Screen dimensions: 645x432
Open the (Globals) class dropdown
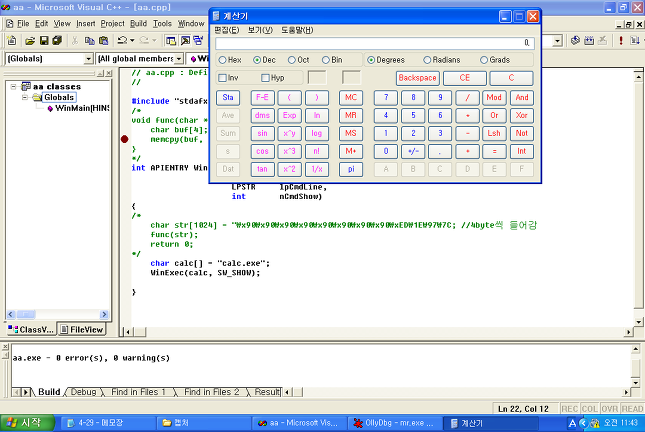tap(88, 59)
